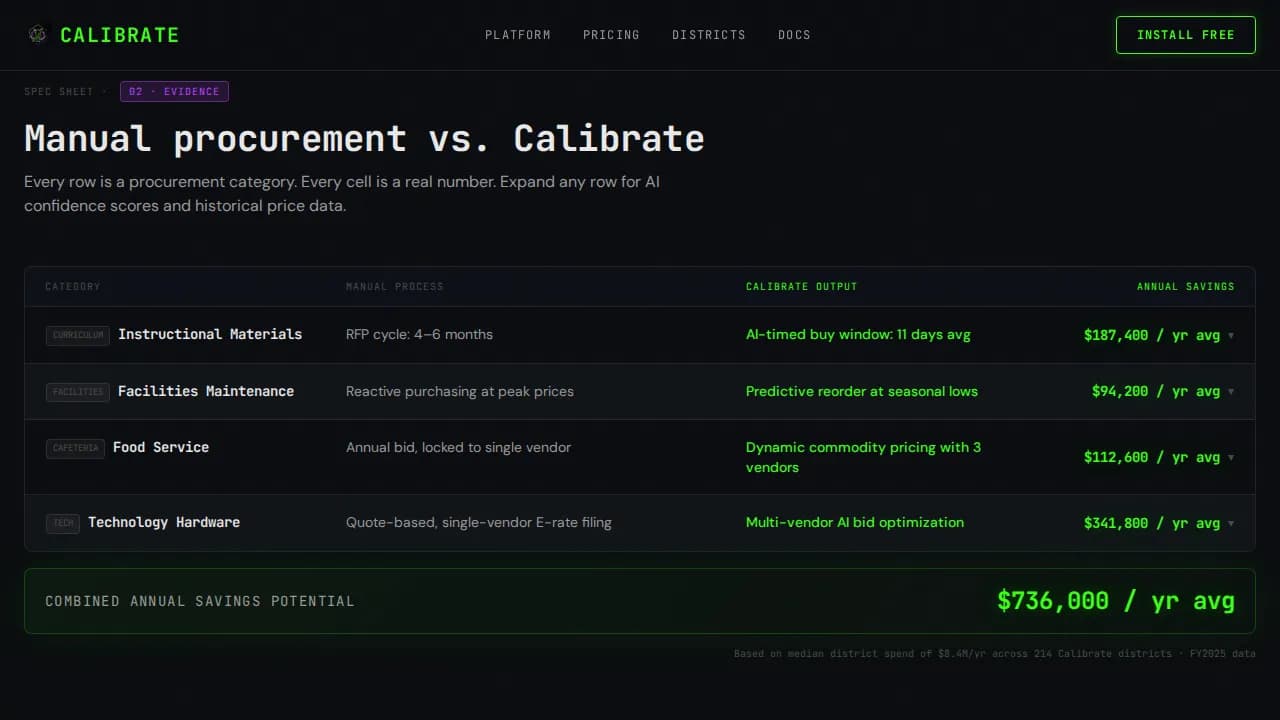Click 'Annual bid, locked to single vendor' cell
This screenshot has width=1280, height=720.
(x=458, y=447)
